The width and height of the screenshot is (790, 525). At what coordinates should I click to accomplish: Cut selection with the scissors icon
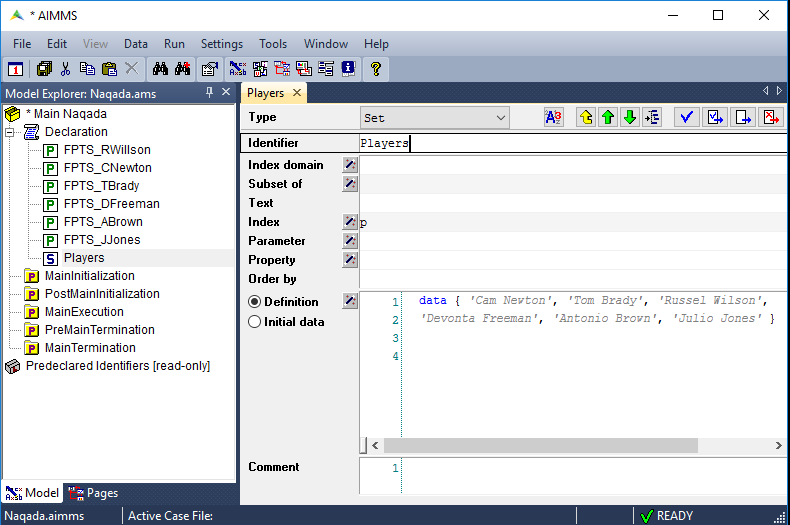65,69
